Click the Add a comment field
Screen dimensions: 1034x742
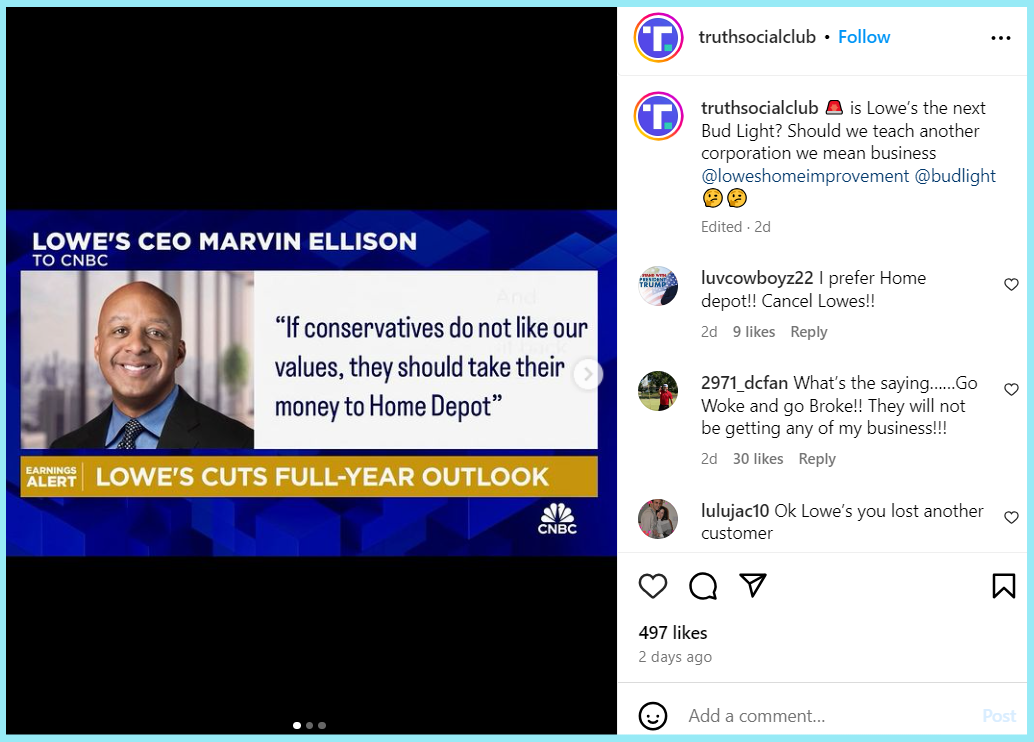(828, 716)
